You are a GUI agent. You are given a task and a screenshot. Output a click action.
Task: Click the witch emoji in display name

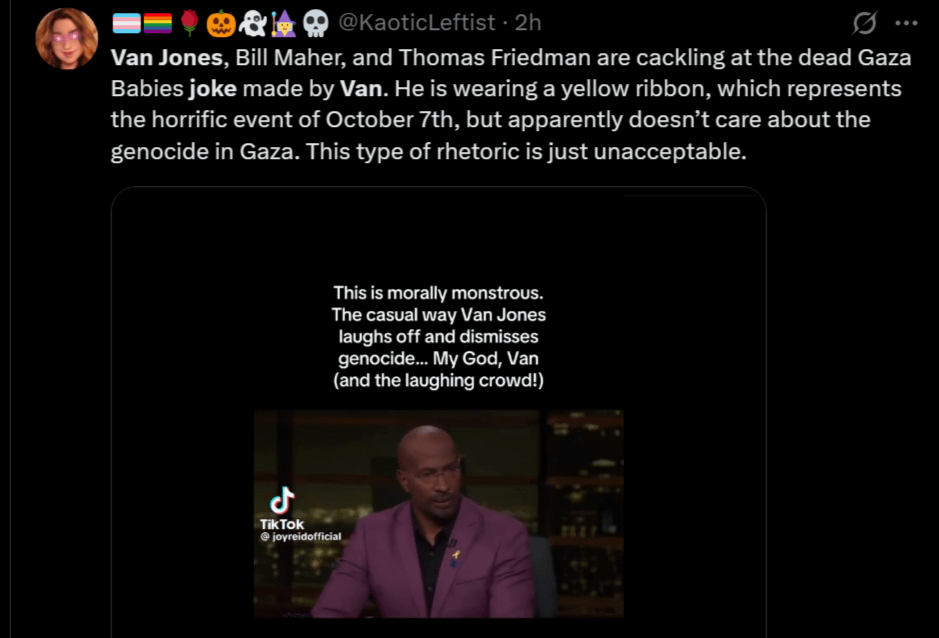tap(283, 23)
